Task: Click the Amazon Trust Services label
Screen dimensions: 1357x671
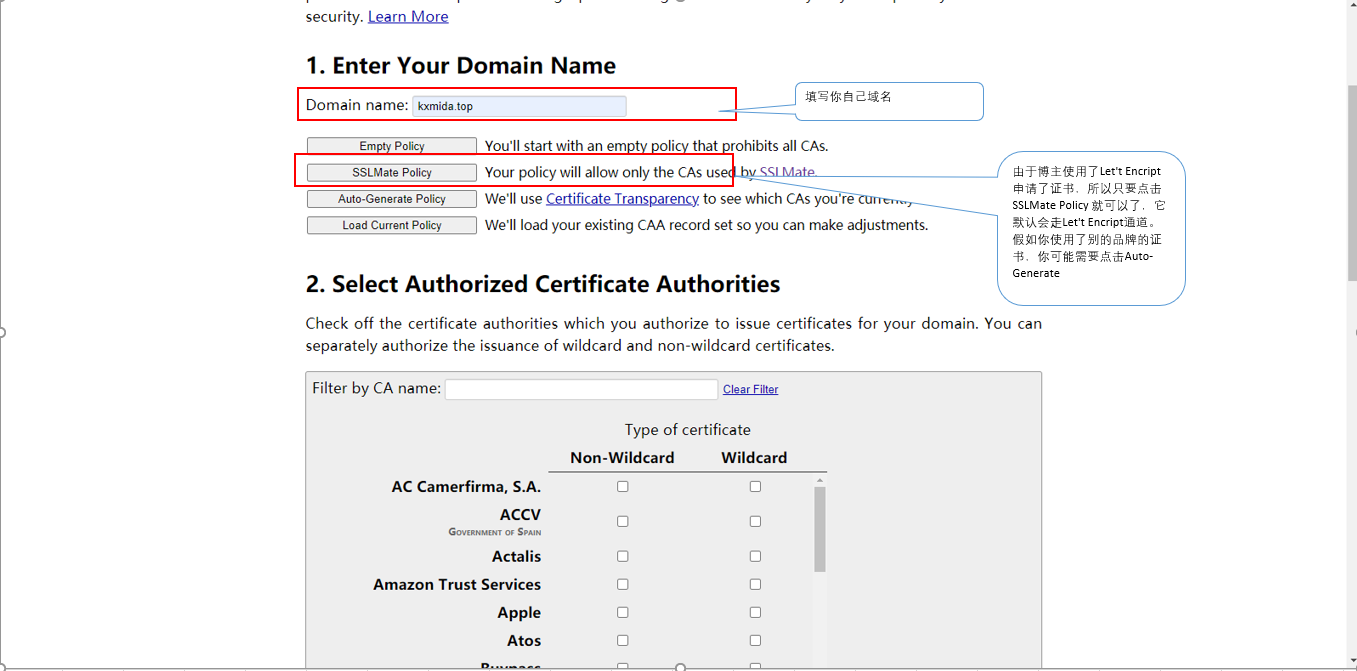Action: coord(457,584)
